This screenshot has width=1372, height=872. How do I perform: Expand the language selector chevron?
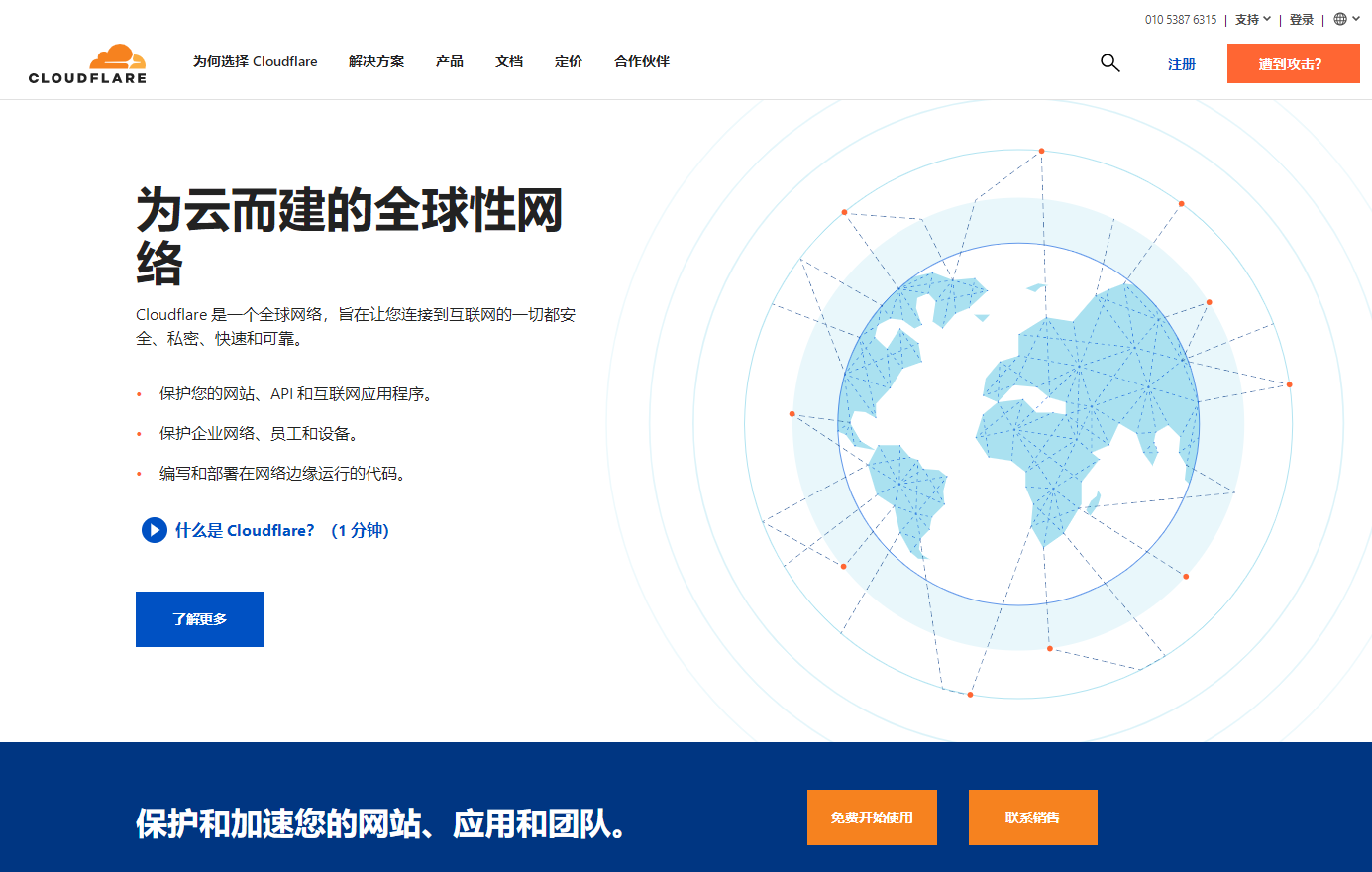click(x=1356, y=19)
